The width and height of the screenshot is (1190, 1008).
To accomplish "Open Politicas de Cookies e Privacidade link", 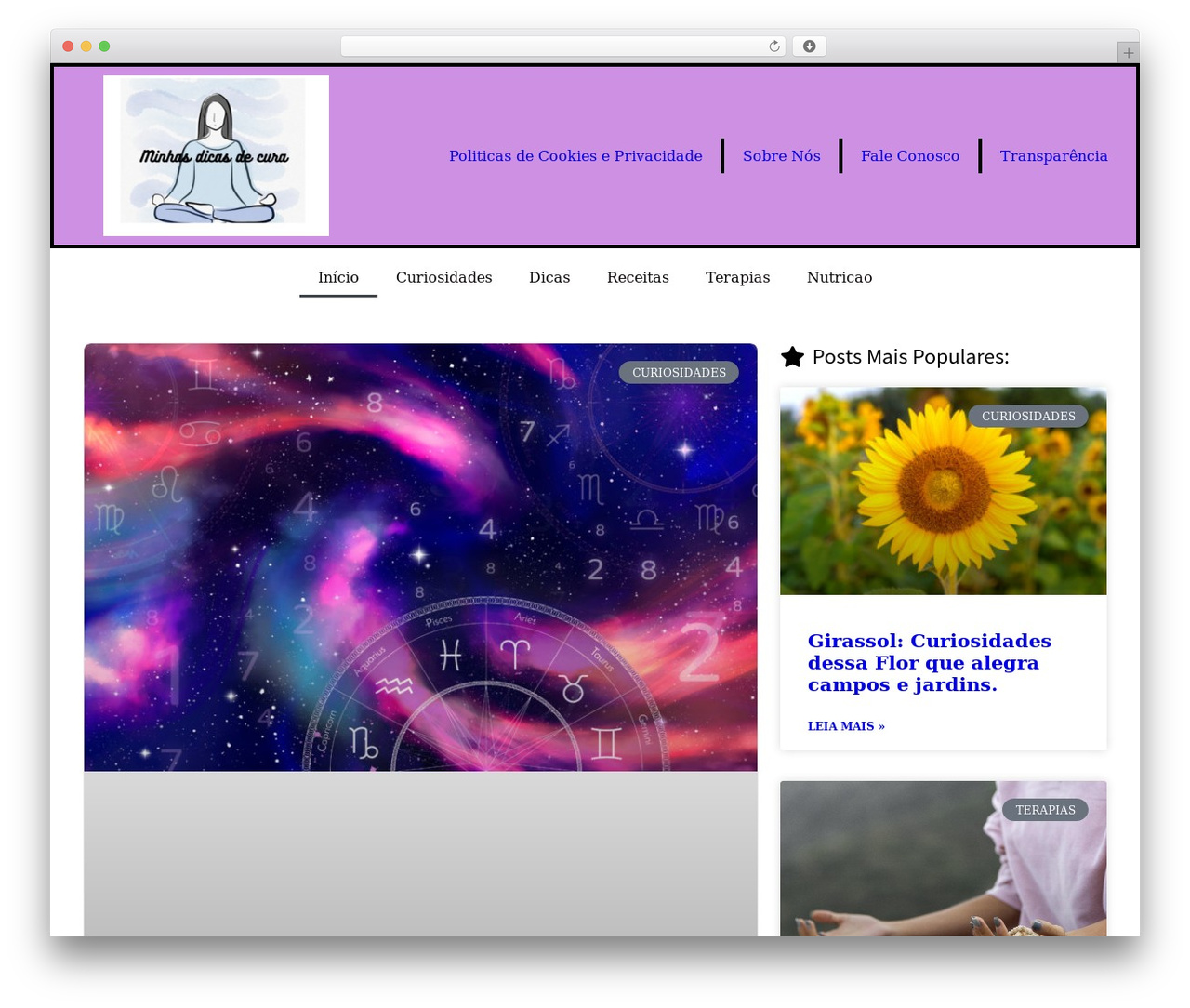I will click(575, 156).
